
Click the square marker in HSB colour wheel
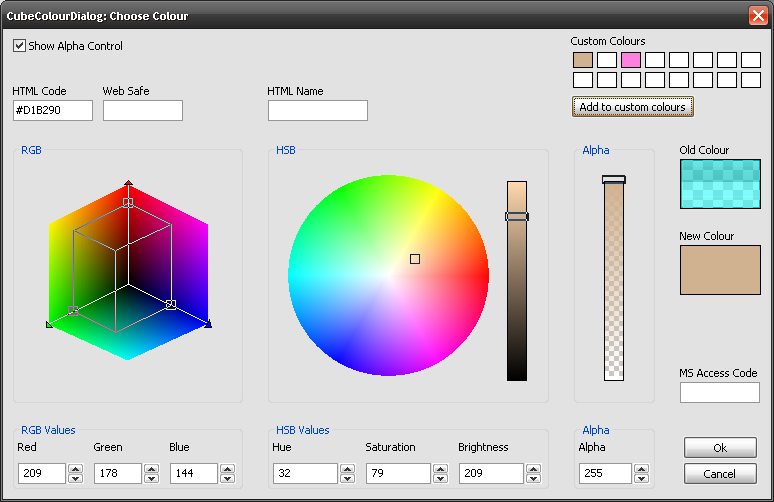point(415,259)
